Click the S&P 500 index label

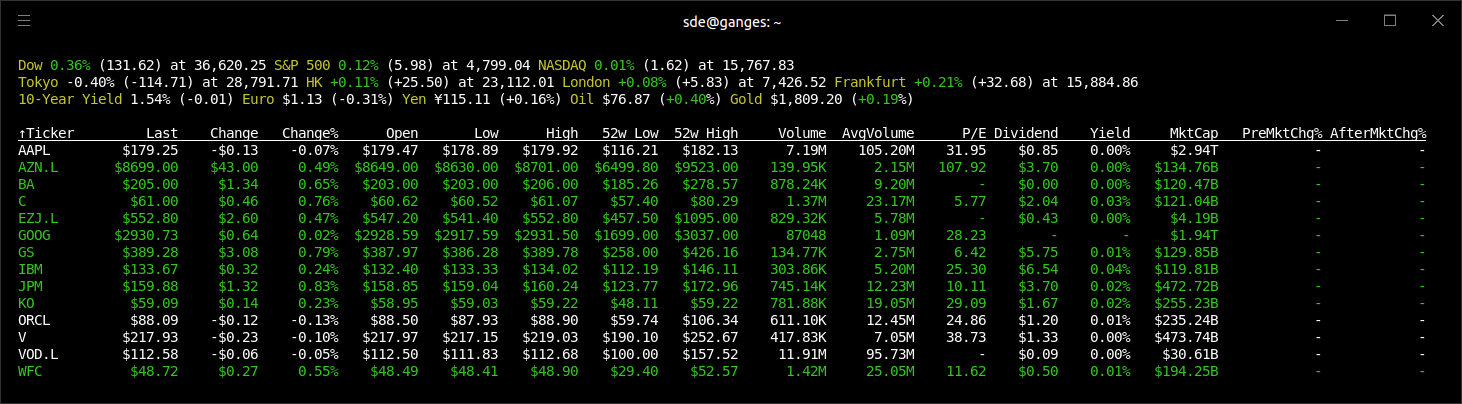click(x=302, y=64)
